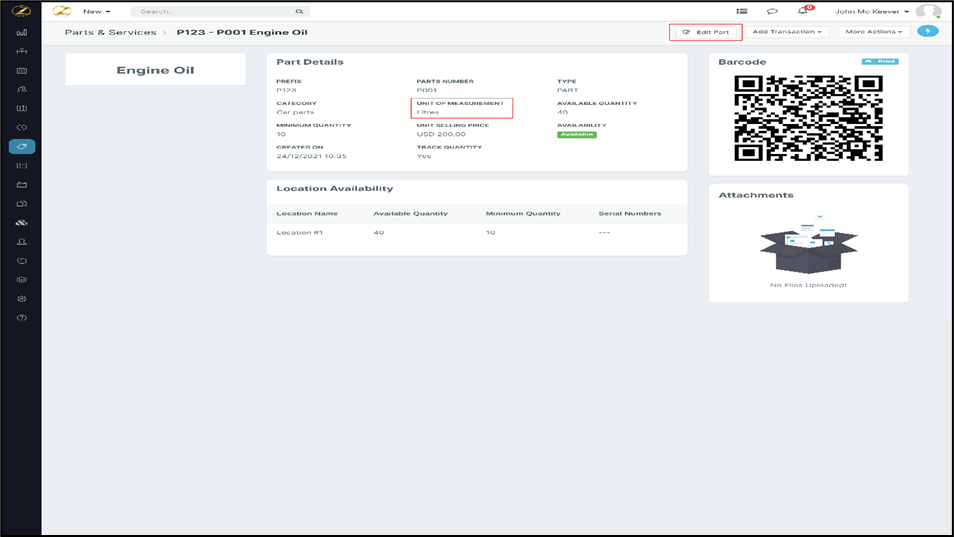Open the help question mark sidebar icon

21,318
